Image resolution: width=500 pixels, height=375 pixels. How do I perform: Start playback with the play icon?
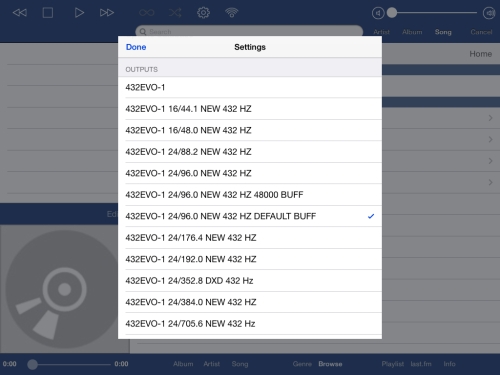(x=79, y=13)
